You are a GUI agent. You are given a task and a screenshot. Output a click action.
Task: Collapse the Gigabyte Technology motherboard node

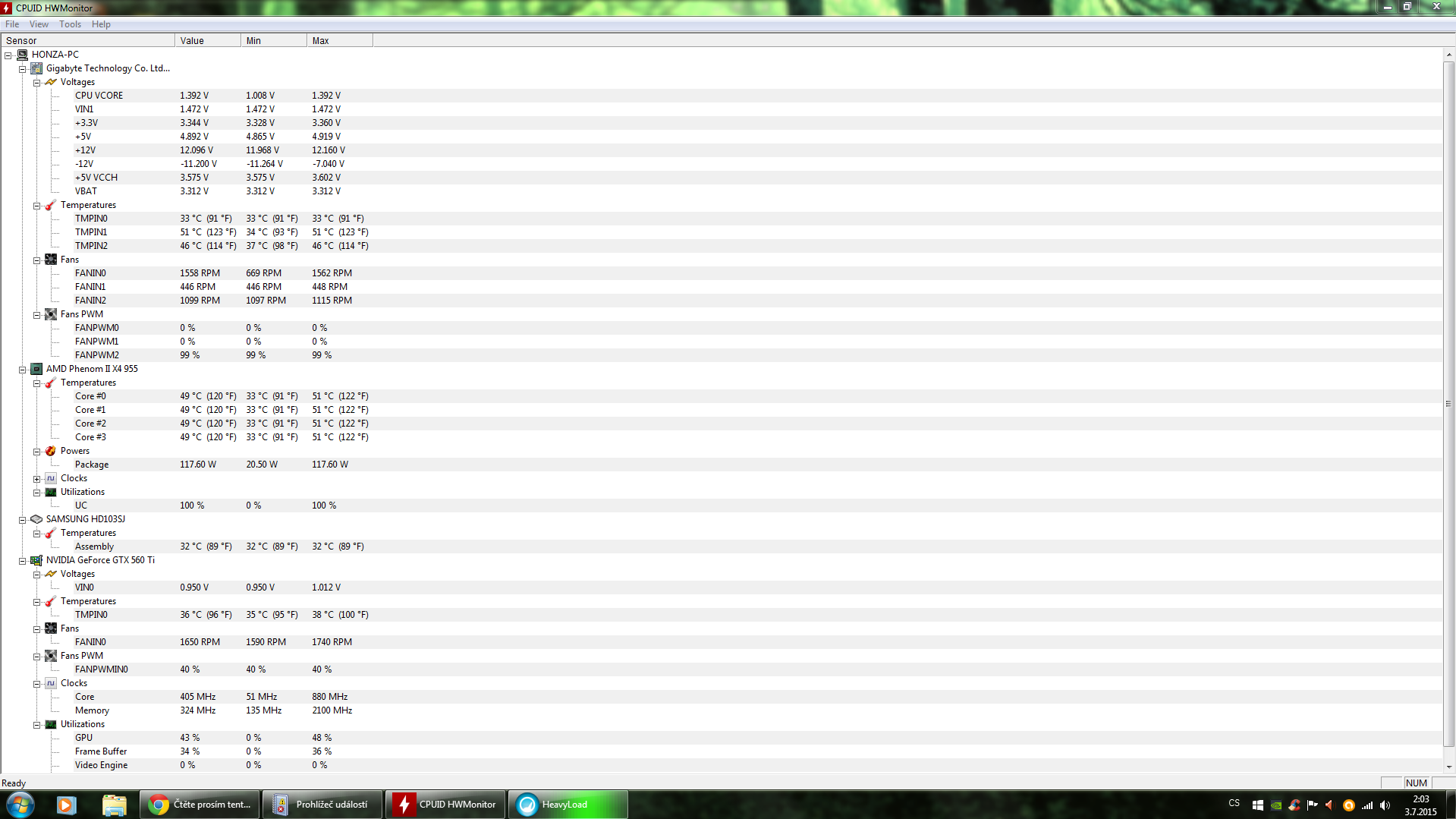(23, 69)
